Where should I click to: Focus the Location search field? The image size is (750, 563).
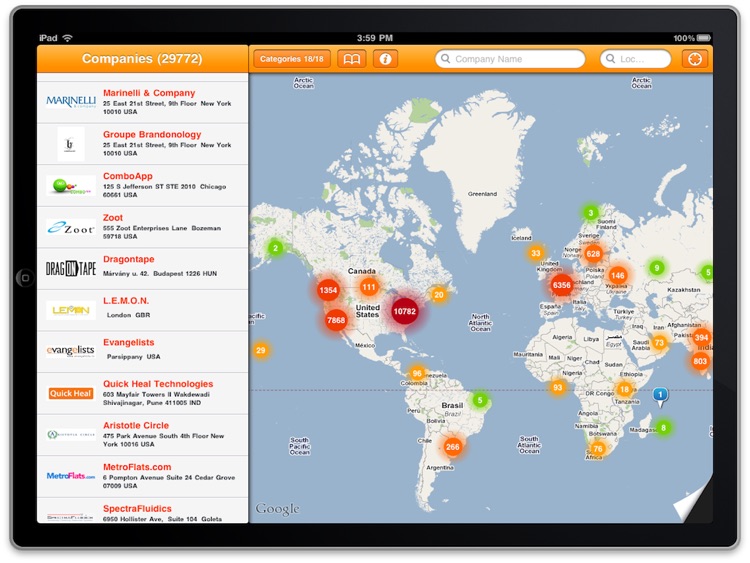pos(635,59)
